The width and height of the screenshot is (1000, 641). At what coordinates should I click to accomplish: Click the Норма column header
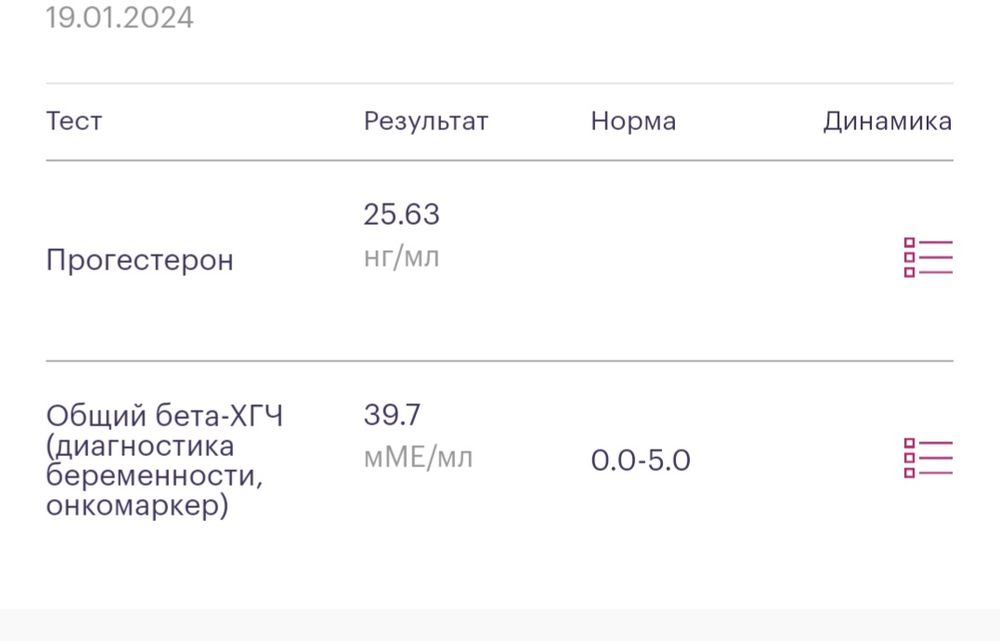pos(633,122)
